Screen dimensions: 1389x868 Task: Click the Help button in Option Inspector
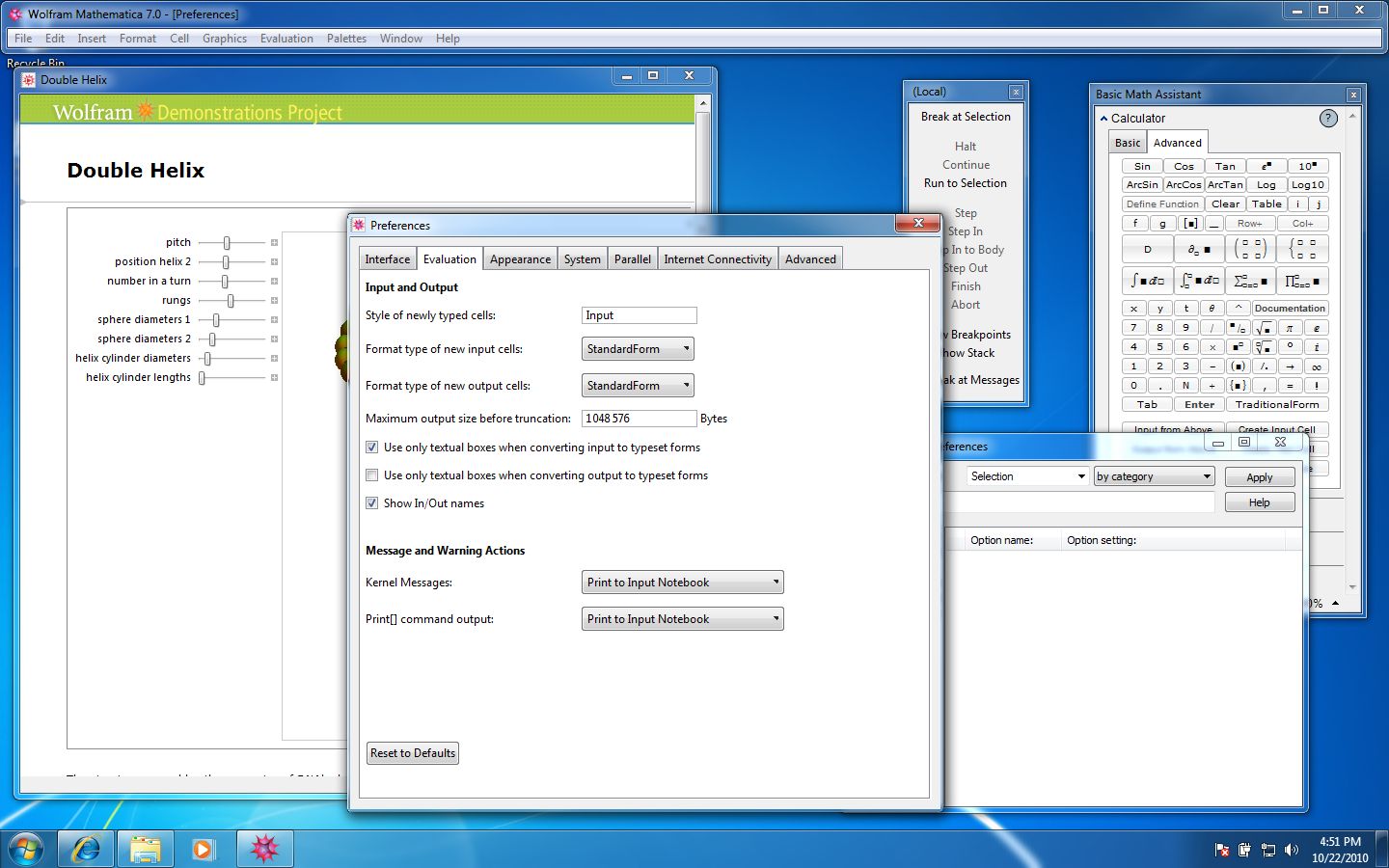pos(1260,502)
